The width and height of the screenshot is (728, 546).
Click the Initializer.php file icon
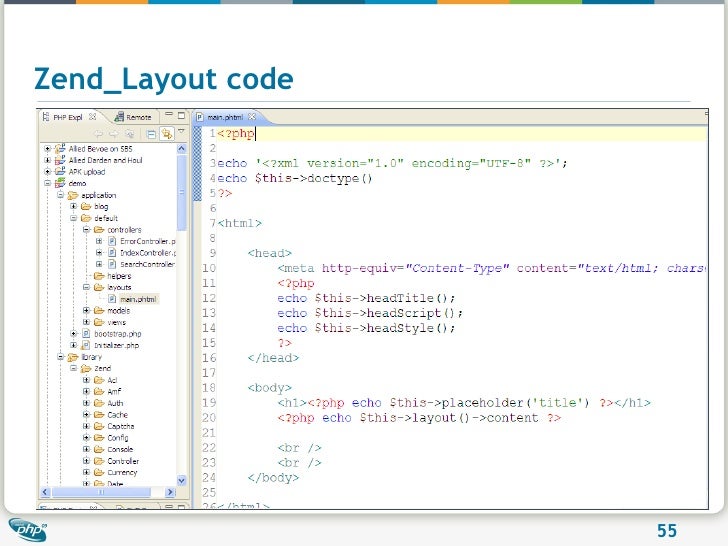(86, 345)
